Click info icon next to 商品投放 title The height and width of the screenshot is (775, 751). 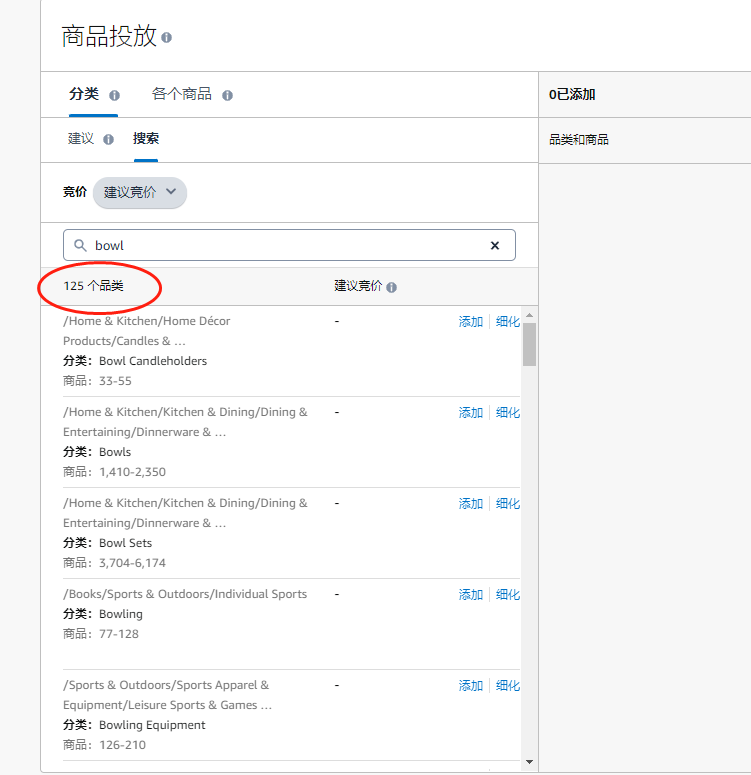click(167, 38)
